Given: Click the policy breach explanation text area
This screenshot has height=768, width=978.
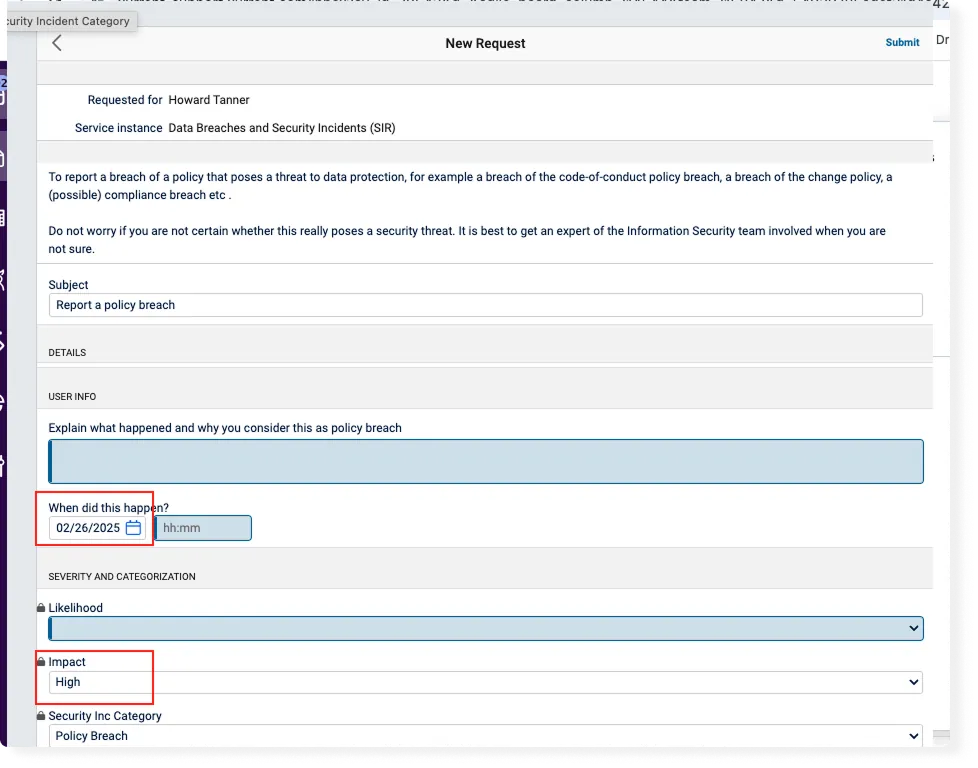Looking at the screenshot, I should pos(486,461).
